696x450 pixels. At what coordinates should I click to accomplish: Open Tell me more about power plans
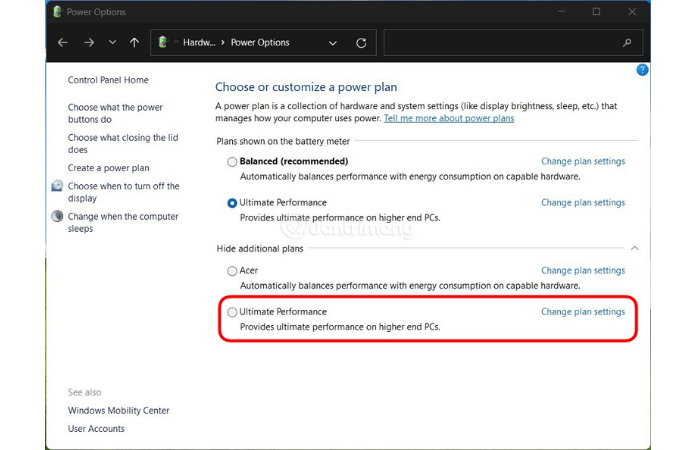coord(449,118)
